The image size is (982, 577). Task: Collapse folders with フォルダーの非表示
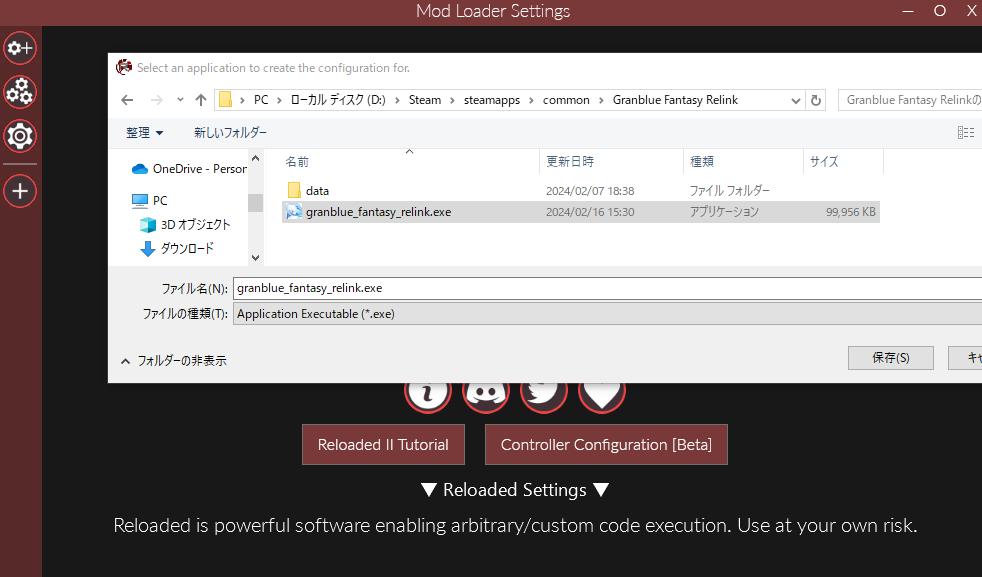point(173,361)
